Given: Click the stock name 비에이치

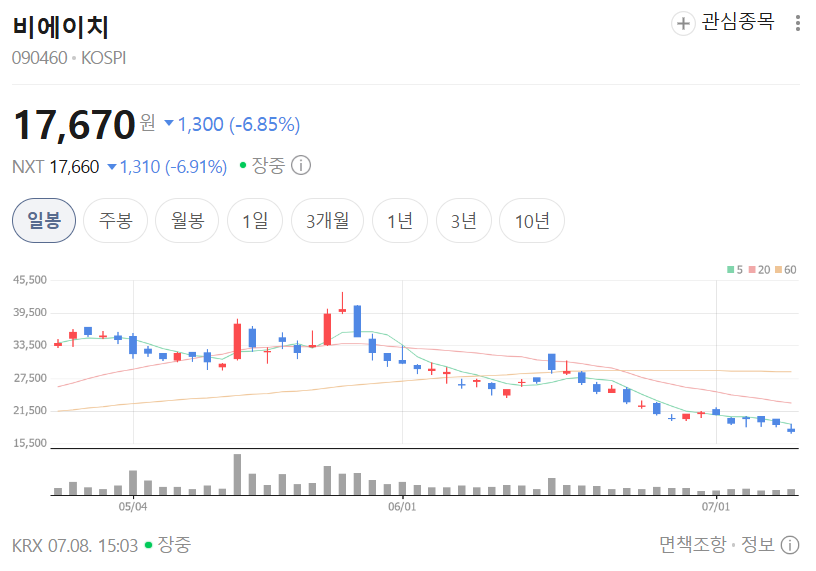Looking at the screenshot, I should pyautogui.click(x=60, y=27).
